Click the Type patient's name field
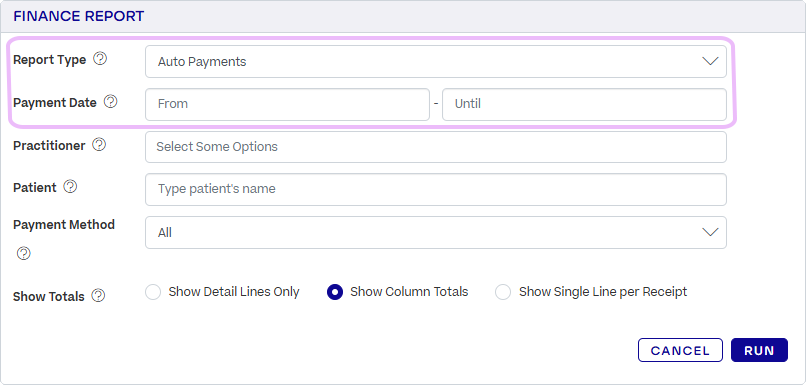Viewport: 806px width, 385px height. click(x=436, y=189)
